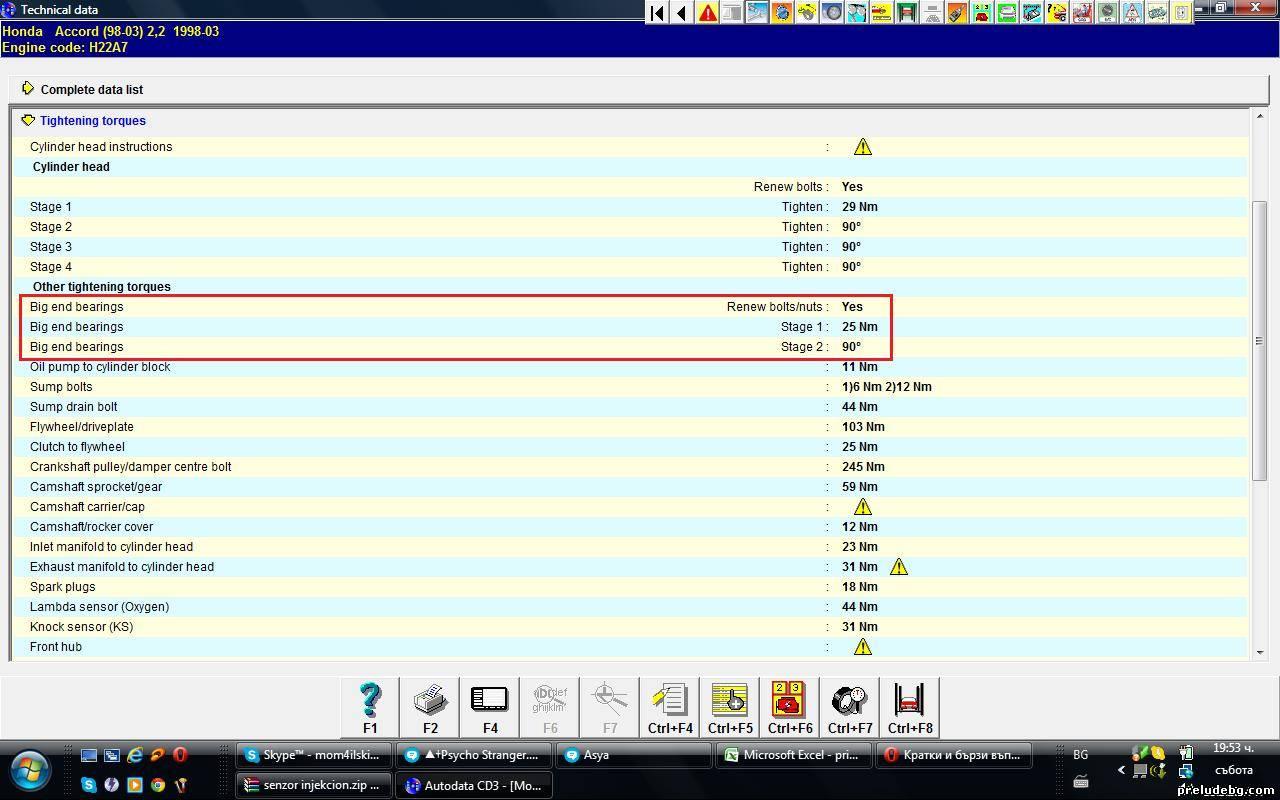Viewport: 1280px width, 800px height.
Task: Open the Ctrl+F6 repair times button
Action: pyautogui.click(x=790, y=707)
